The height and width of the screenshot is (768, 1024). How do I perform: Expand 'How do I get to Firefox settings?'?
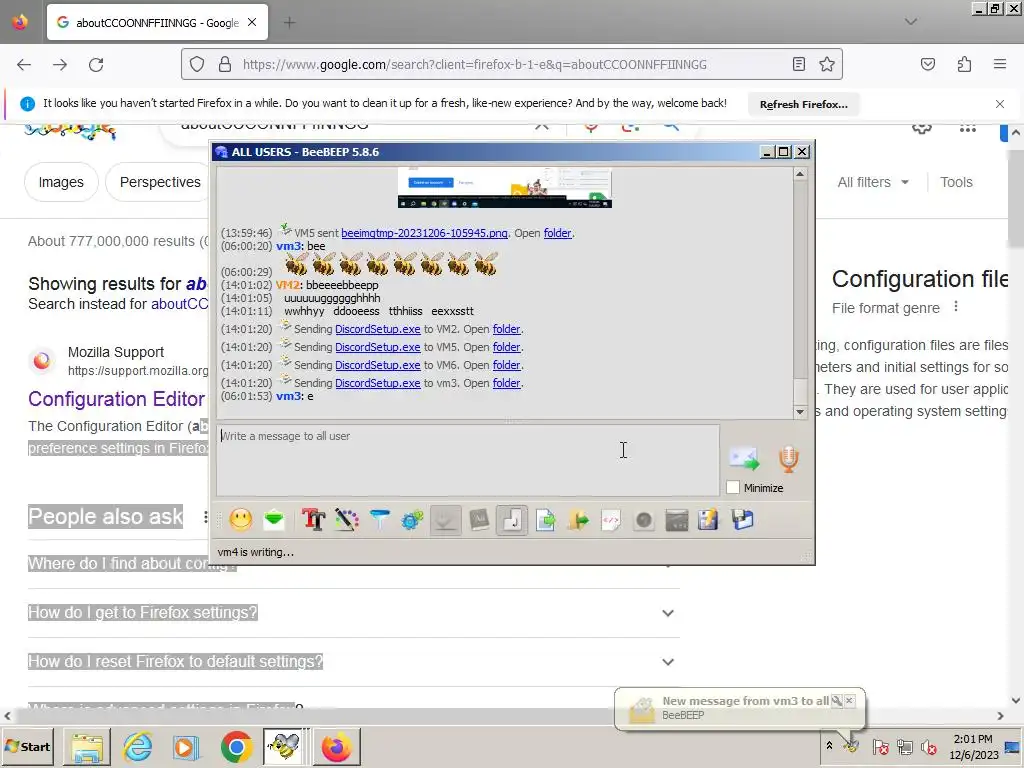coord(353,613)
